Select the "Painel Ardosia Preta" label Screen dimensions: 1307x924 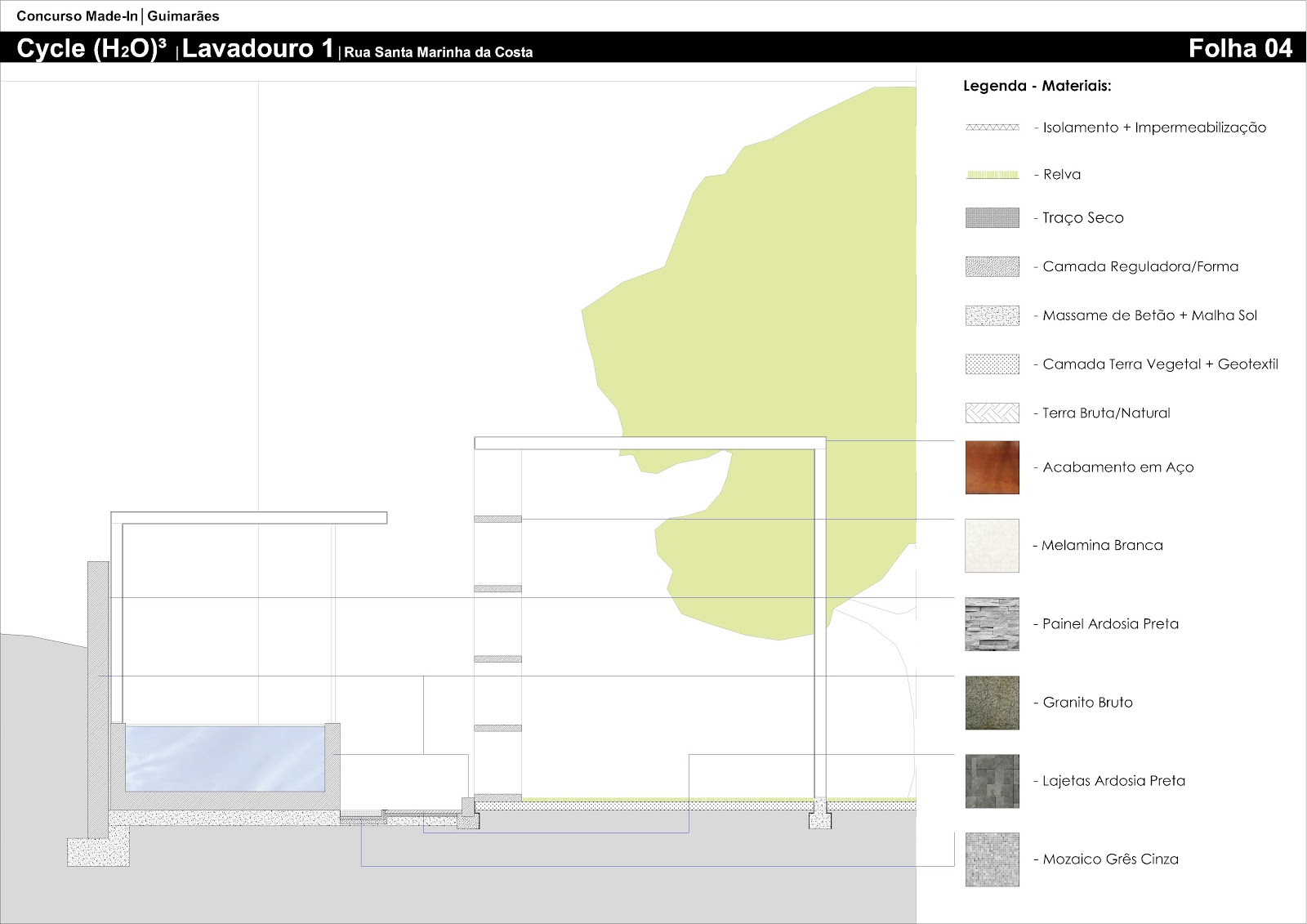(1111, 623)
